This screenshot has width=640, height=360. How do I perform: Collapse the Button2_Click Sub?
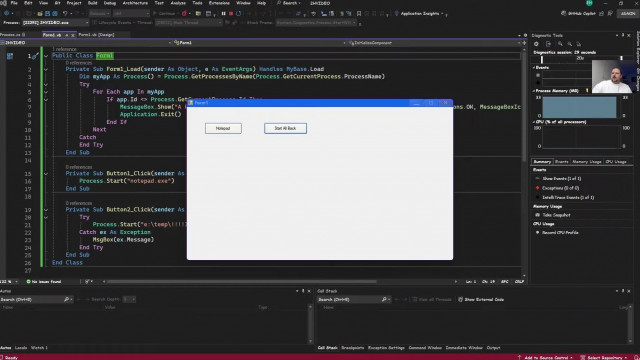[x=46, y=210]
